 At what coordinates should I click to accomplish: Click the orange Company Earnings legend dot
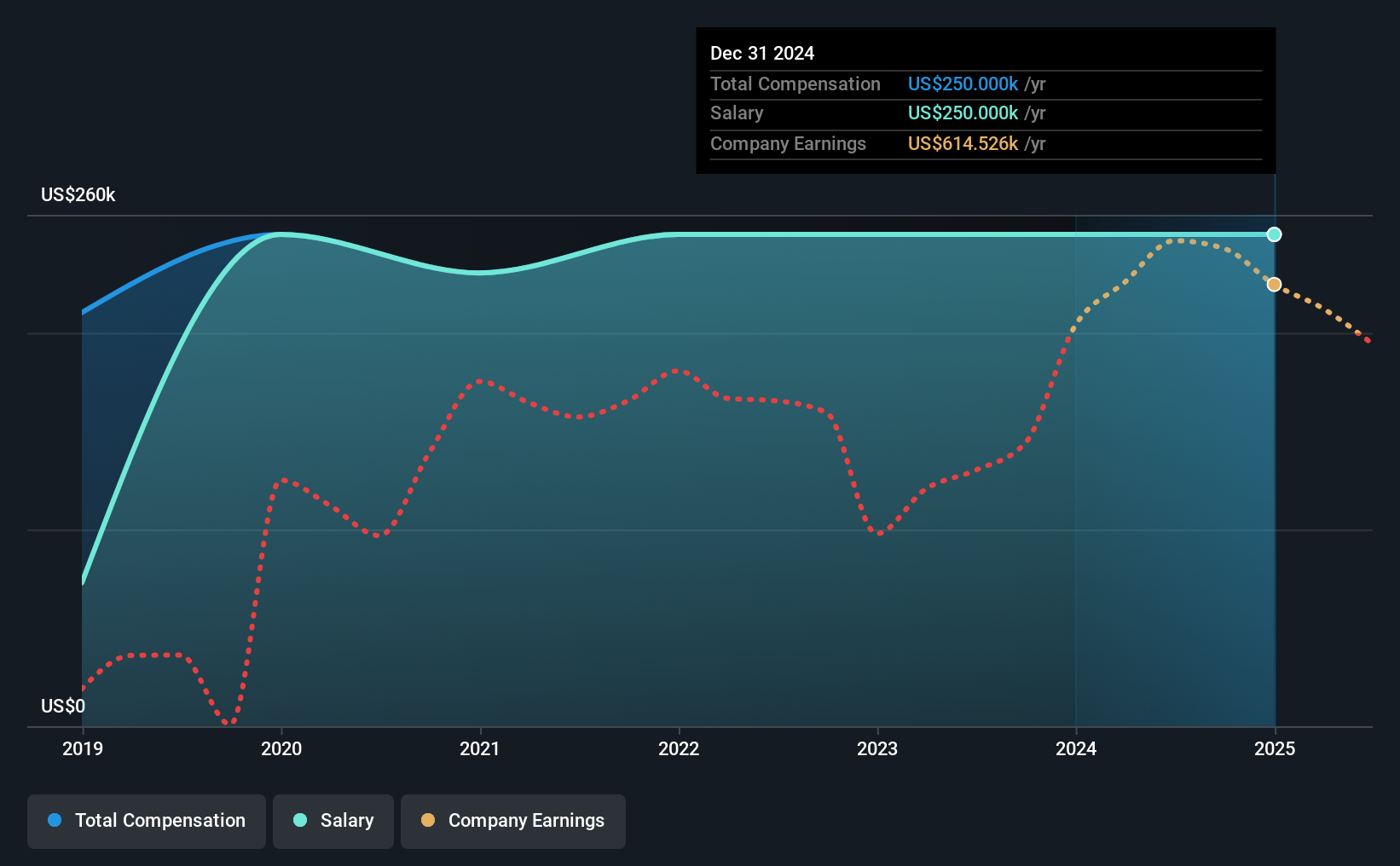[x=428, y=820]
